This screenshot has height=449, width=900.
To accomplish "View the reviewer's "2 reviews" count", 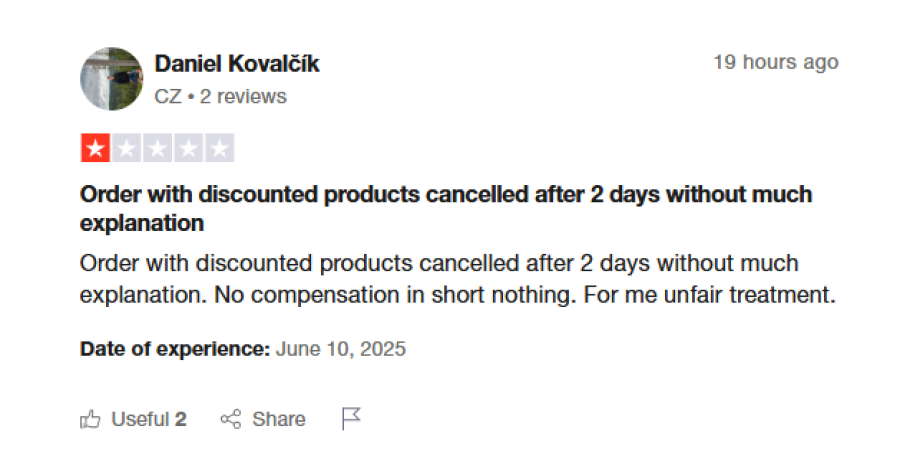I will (243, 96).
